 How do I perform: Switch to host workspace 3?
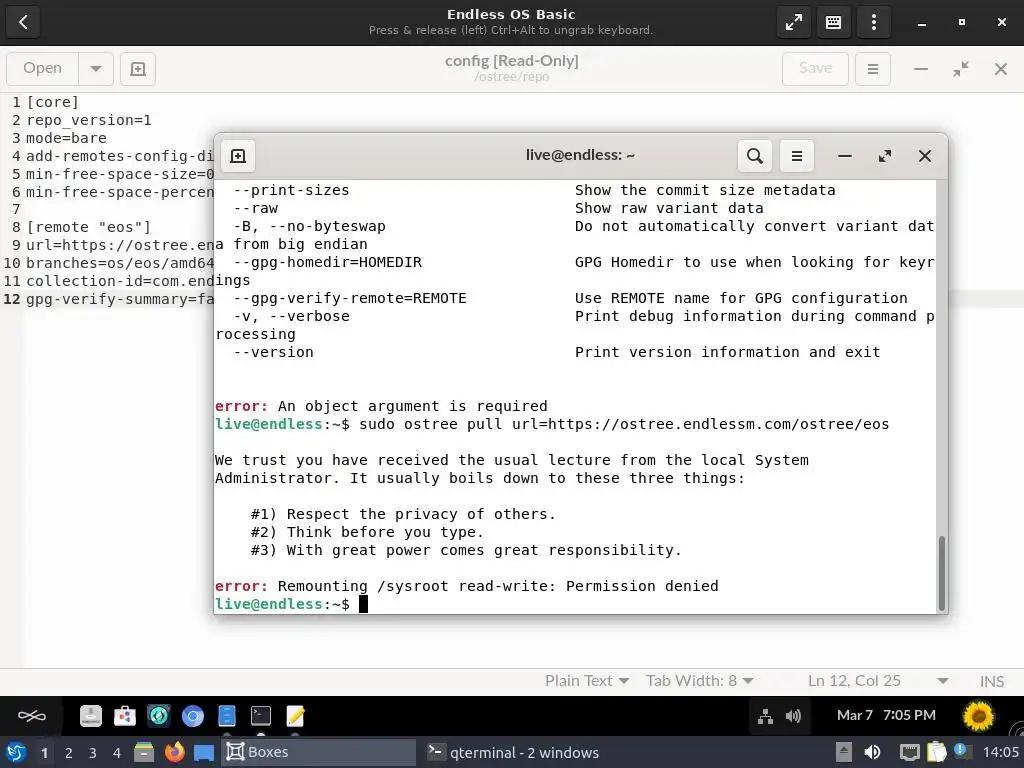click(93, 753)
